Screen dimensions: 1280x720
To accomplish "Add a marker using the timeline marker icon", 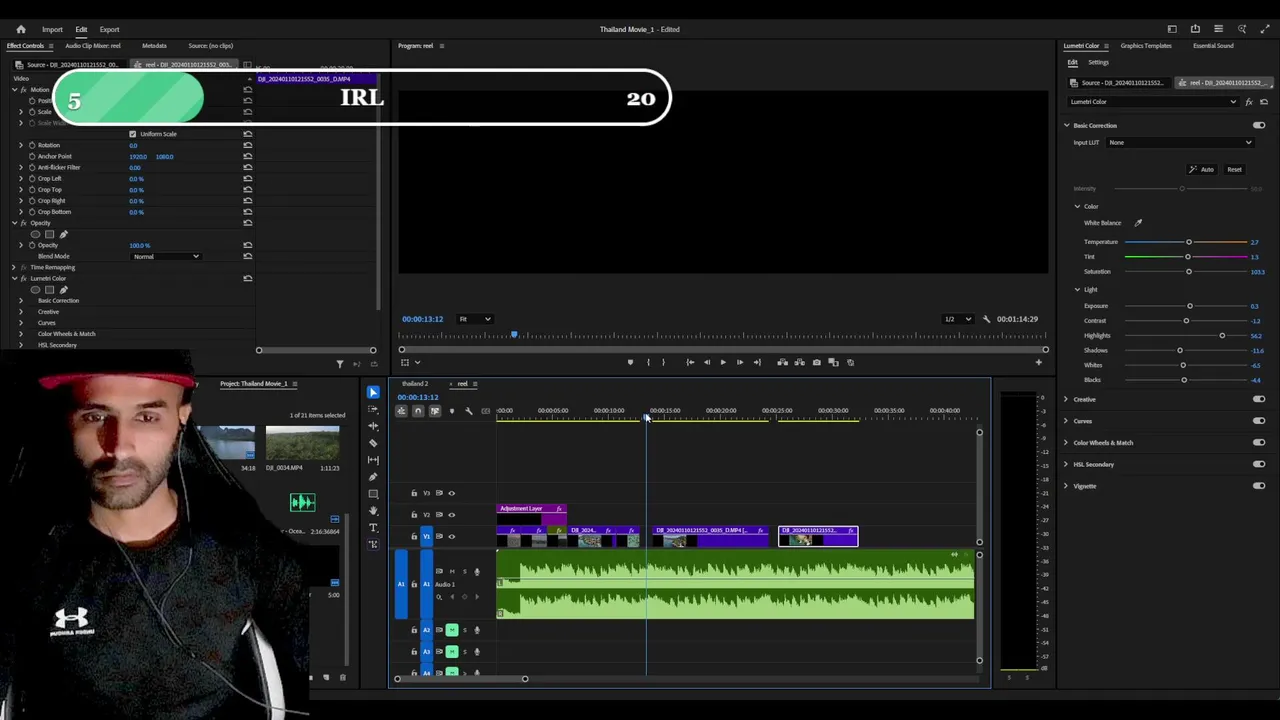I will (452, 411).
